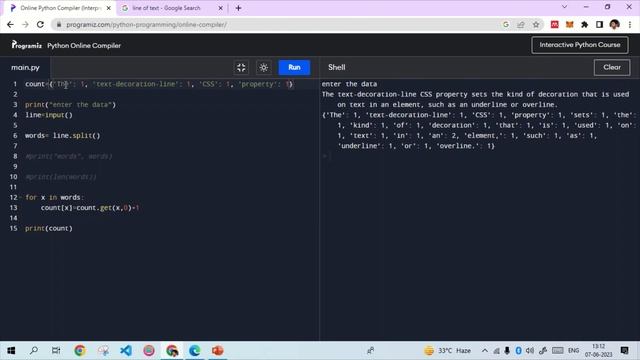Open the notification center icon
The image size is (640, 360).
(624, 351)
